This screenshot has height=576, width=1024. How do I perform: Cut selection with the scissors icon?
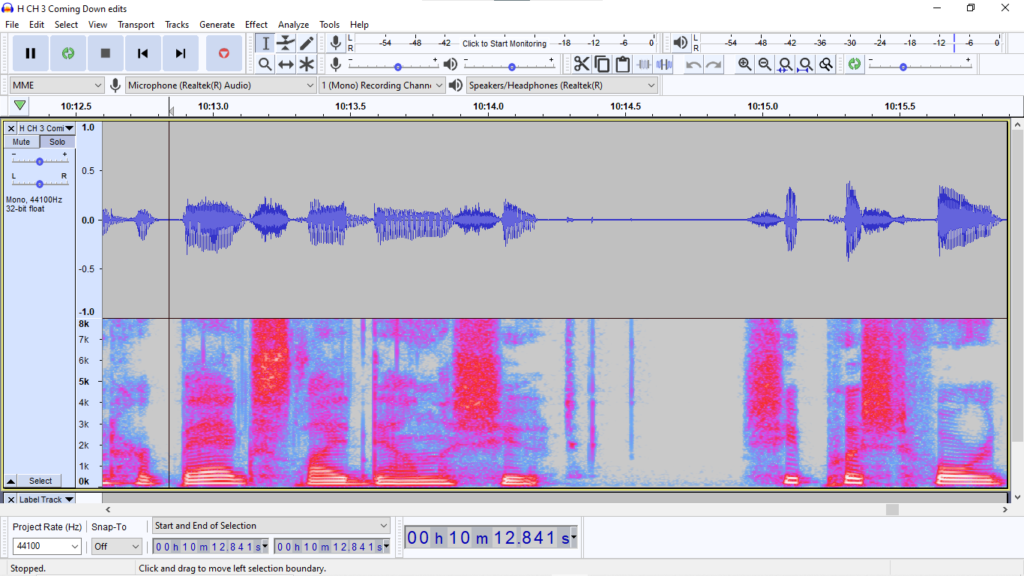coord(581,64)
